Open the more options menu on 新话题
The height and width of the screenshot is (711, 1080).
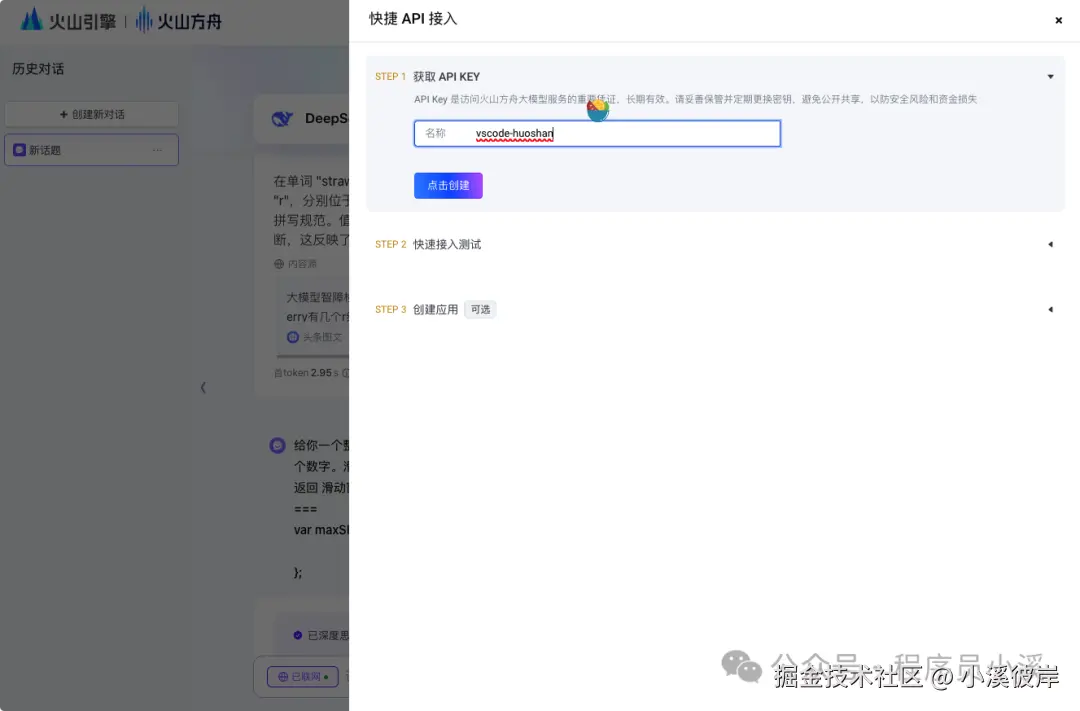(157, 150)
